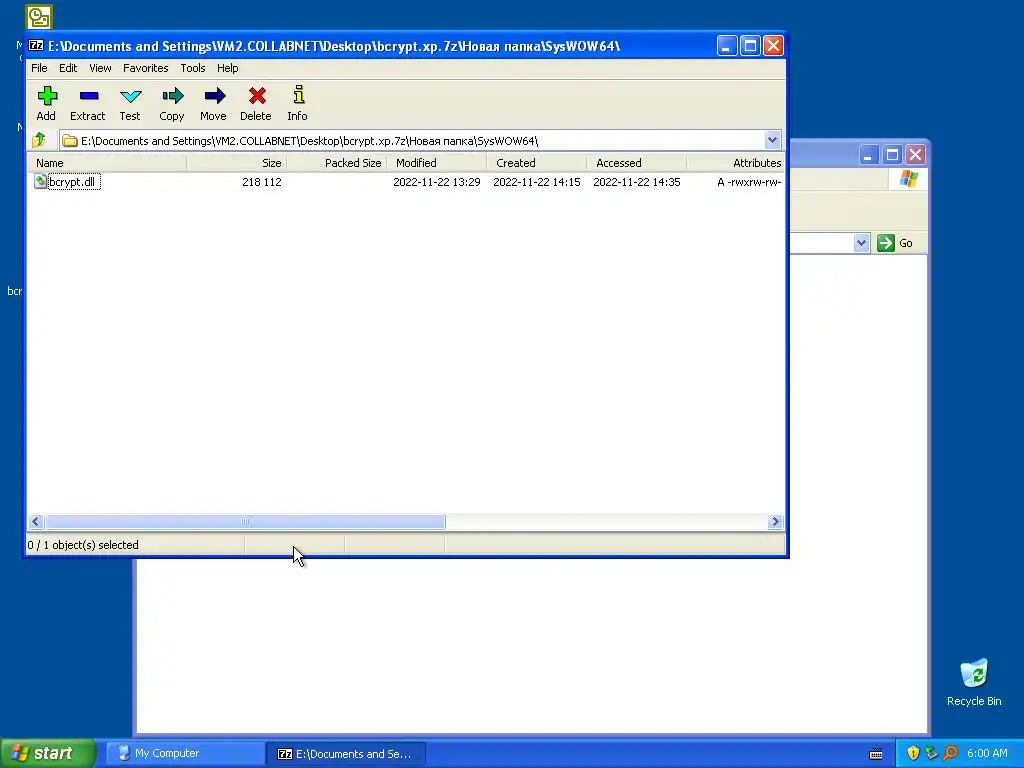Close the rear My Computer window
1024x768 pixels.
tap(915, 155)
